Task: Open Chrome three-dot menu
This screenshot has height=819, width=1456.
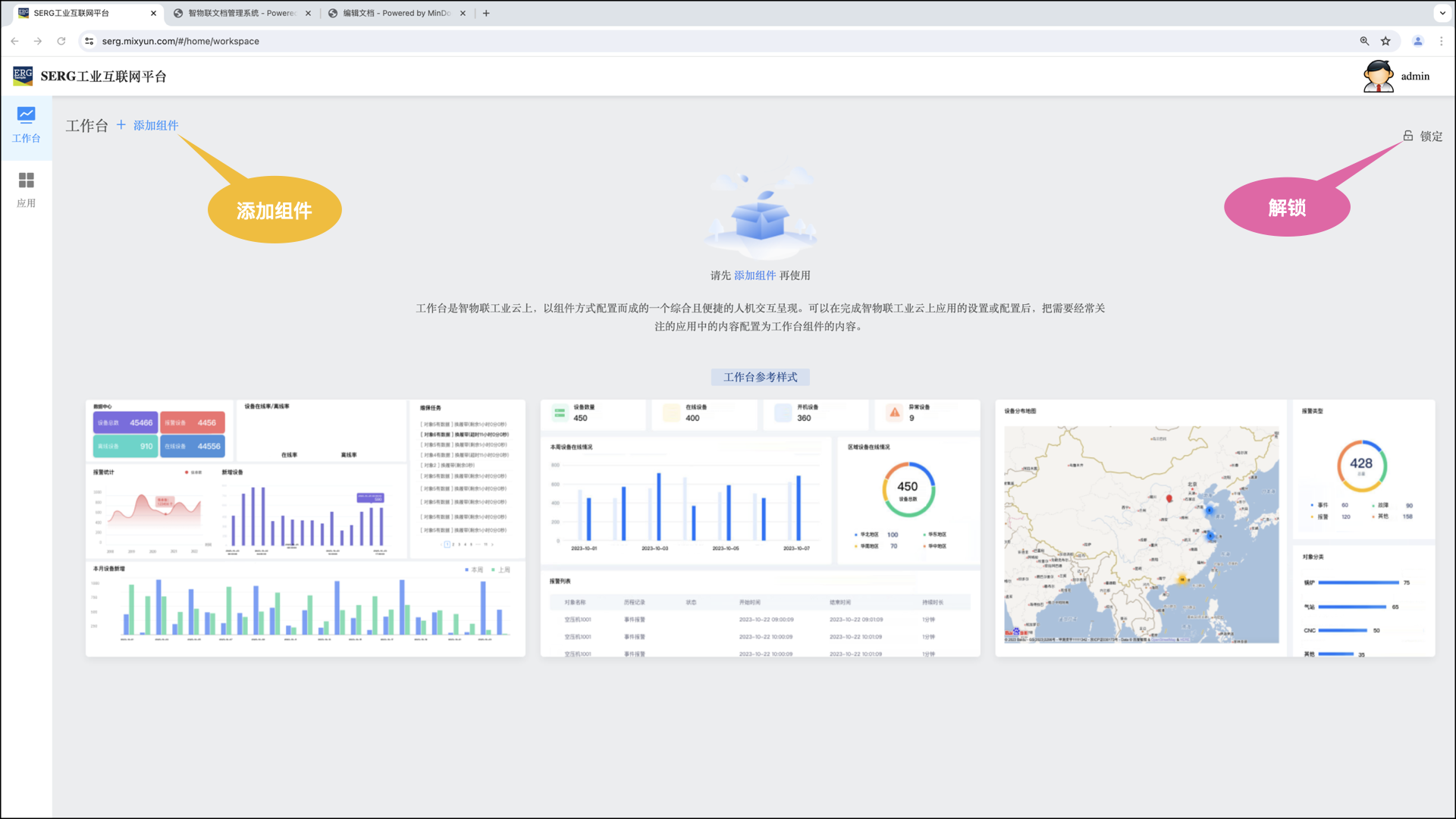Action: (1442, 41)
